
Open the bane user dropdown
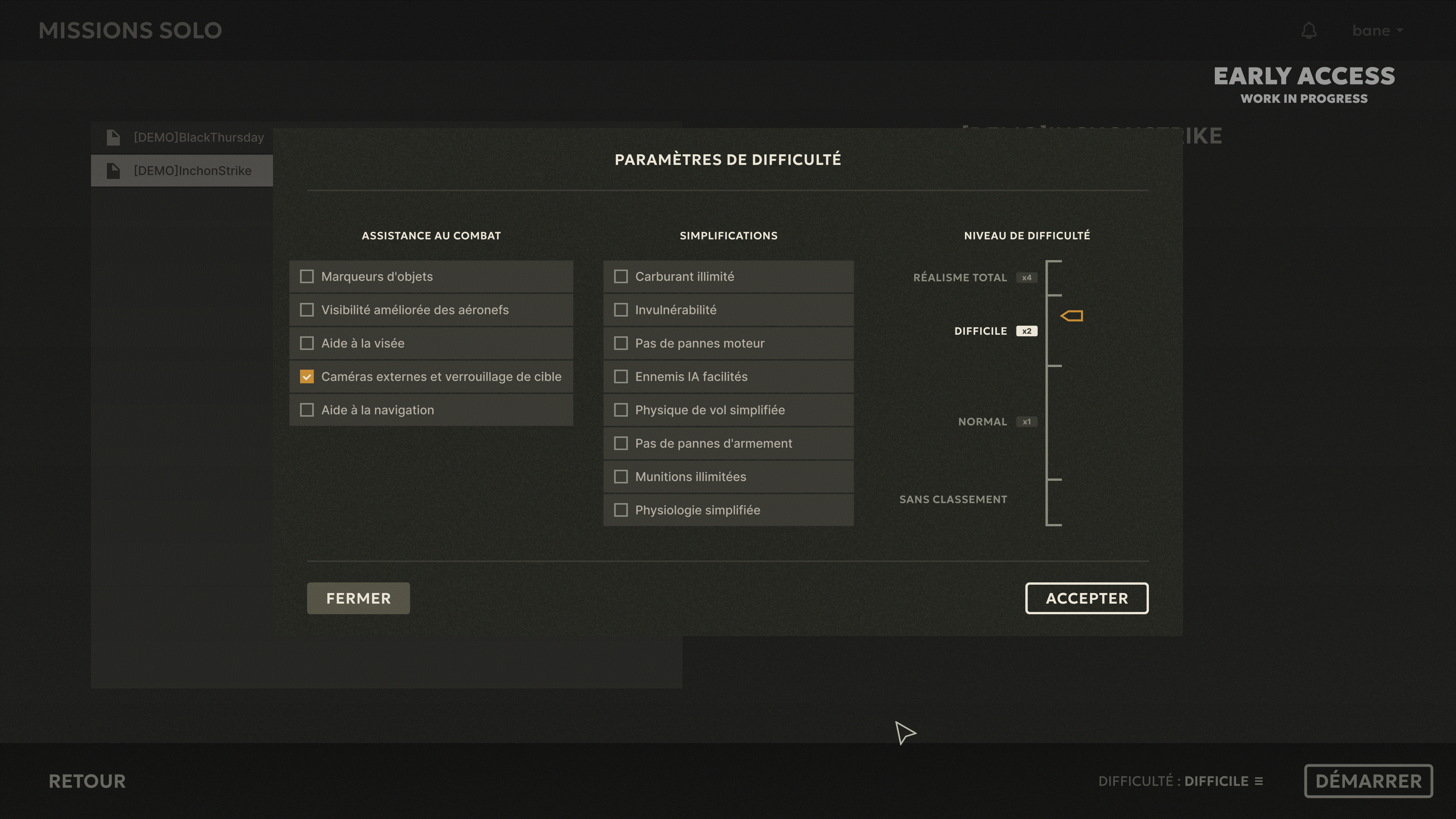(1378, 30)
